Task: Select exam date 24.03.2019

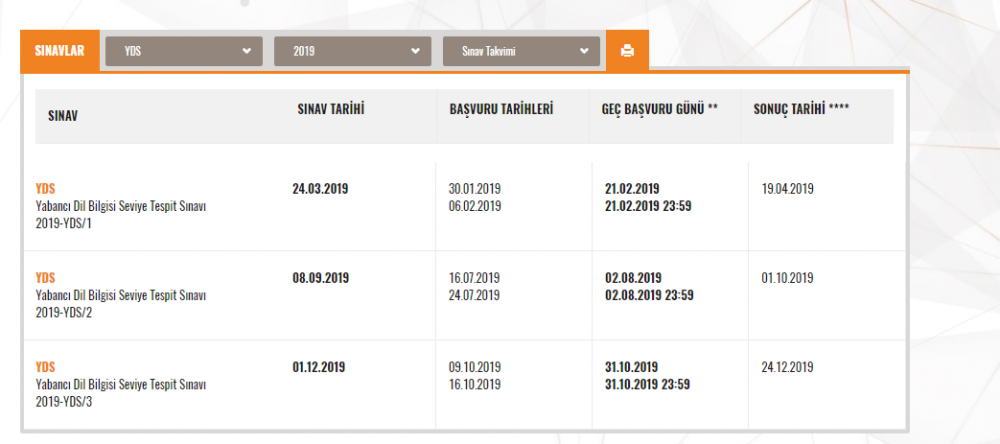Action: (x=320, y=189)
